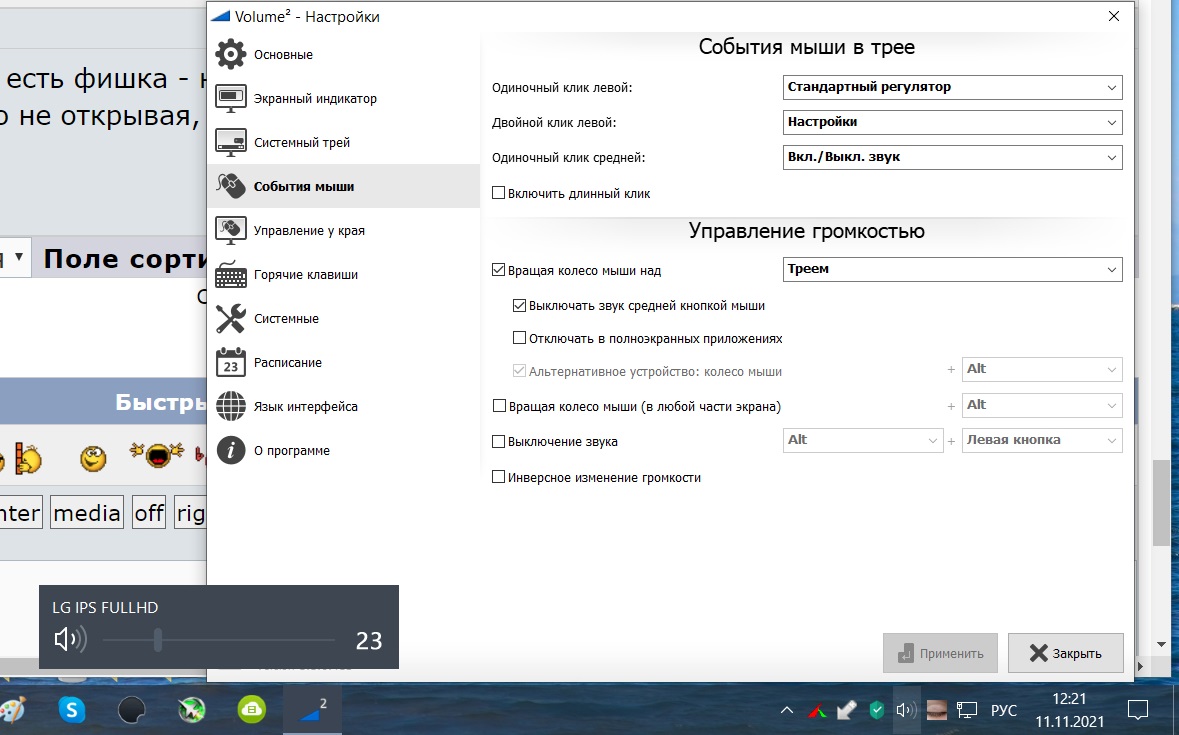Open the Системные wrench icon

[x=231, y=319]
